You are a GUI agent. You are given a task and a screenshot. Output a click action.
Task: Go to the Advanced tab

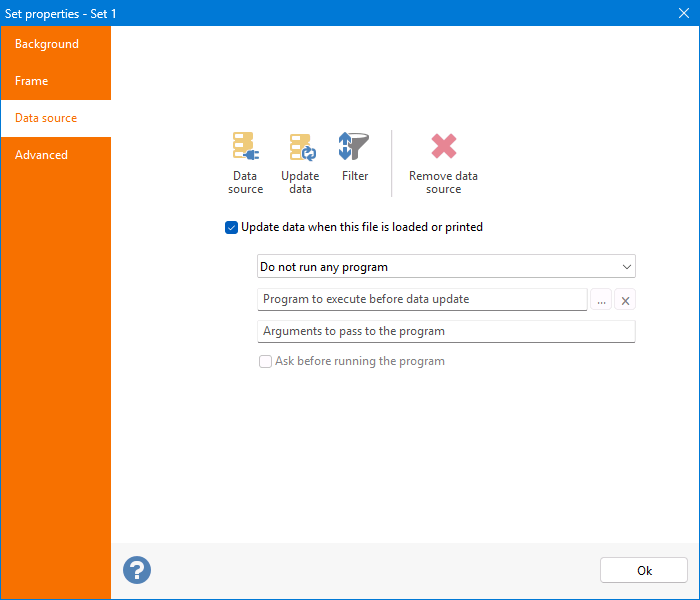[x=42, y=155]
